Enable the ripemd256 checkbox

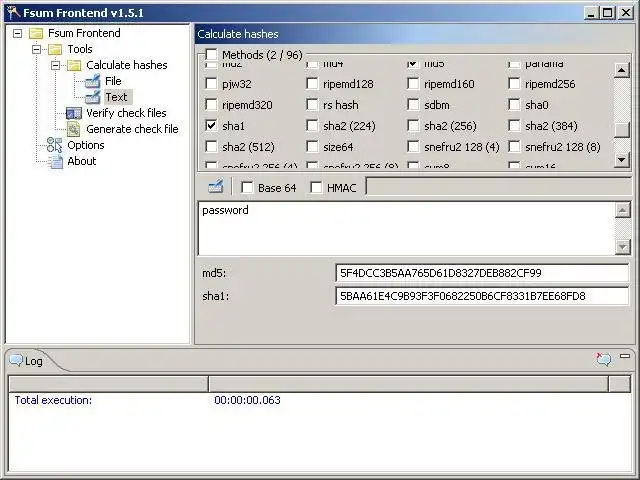tap(514, 84)
